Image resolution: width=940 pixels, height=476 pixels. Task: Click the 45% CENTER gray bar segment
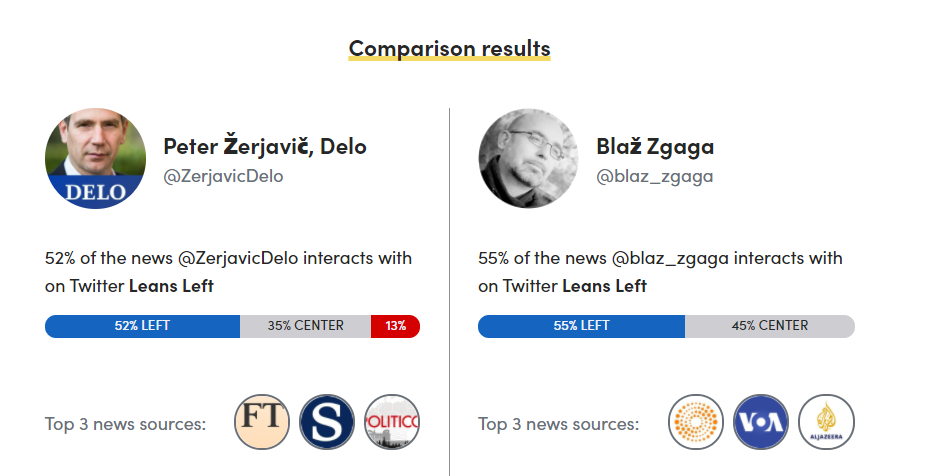(x=769, y=326)
